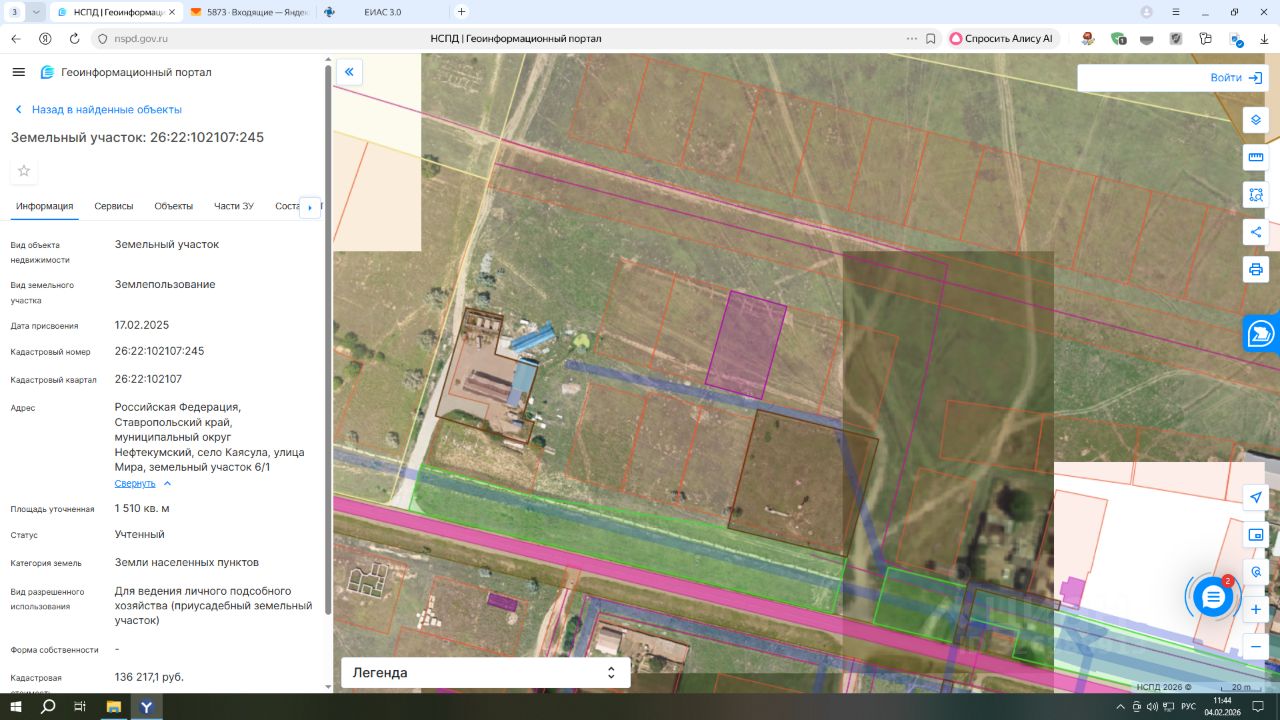Select the ruler measurement tool

tap(1256, 157)
